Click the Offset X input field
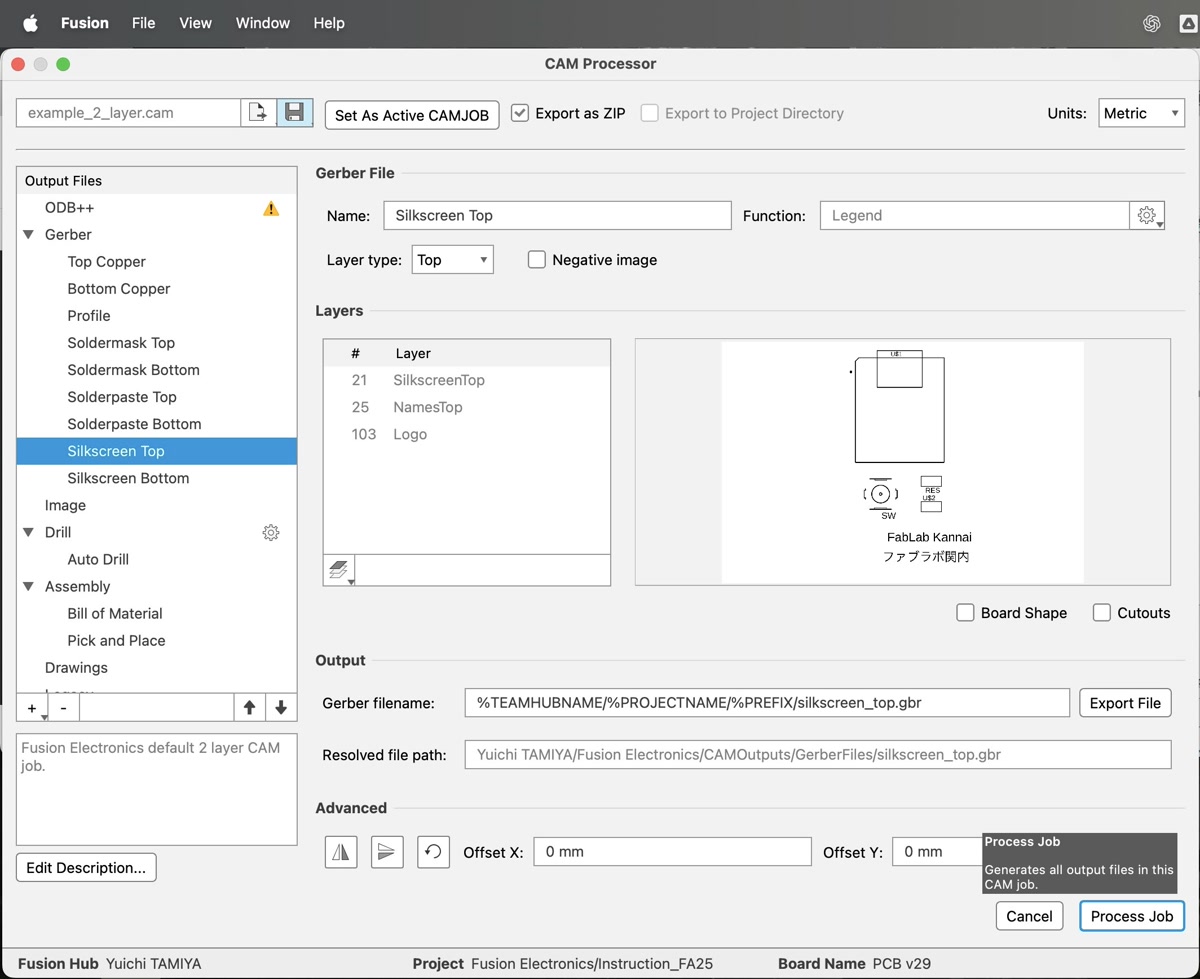 tap(672, 852)
